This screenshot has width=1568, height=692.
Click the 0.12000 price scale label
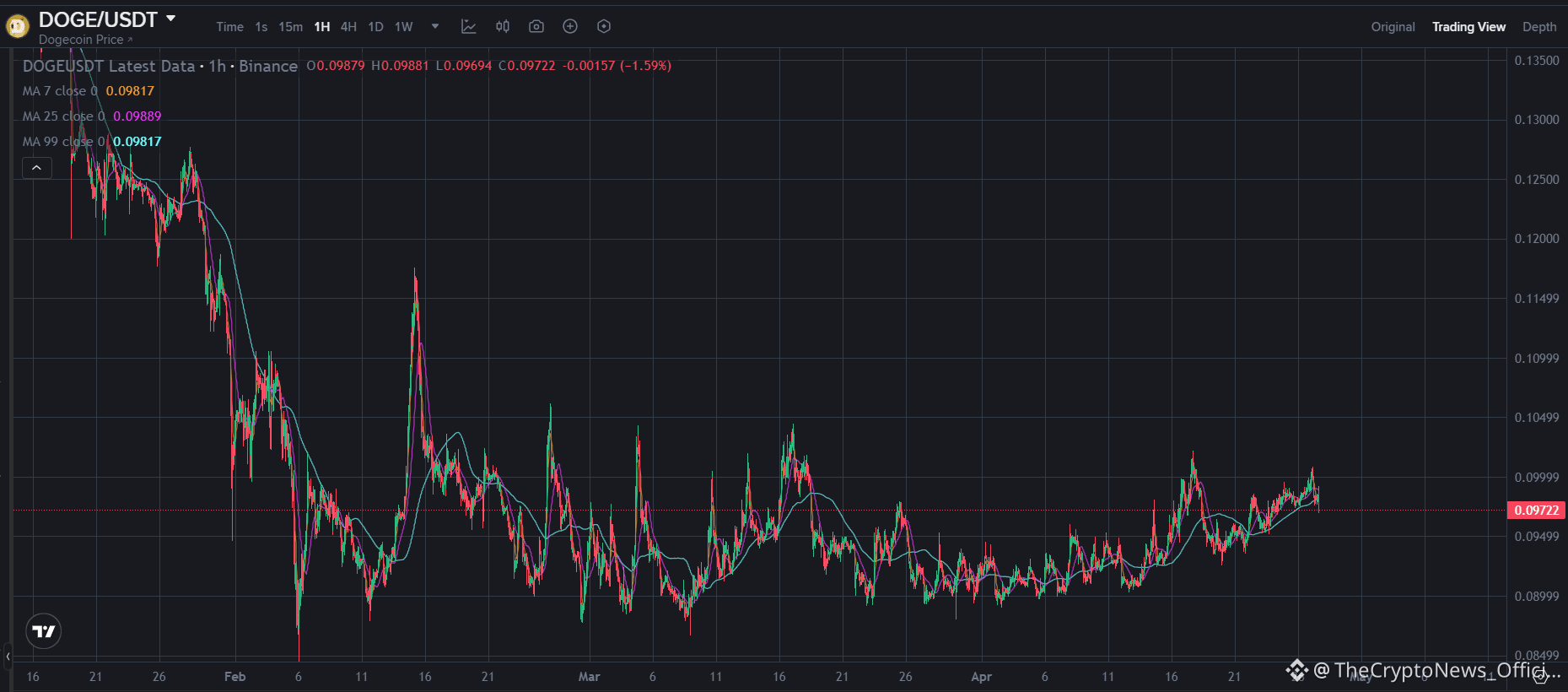1537,239
